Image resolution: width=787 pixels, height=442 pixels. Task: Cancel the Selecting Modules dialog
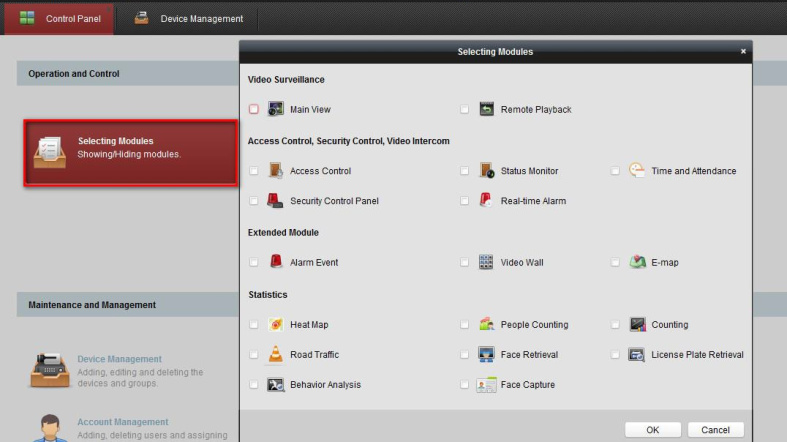[x=715, y=430]
